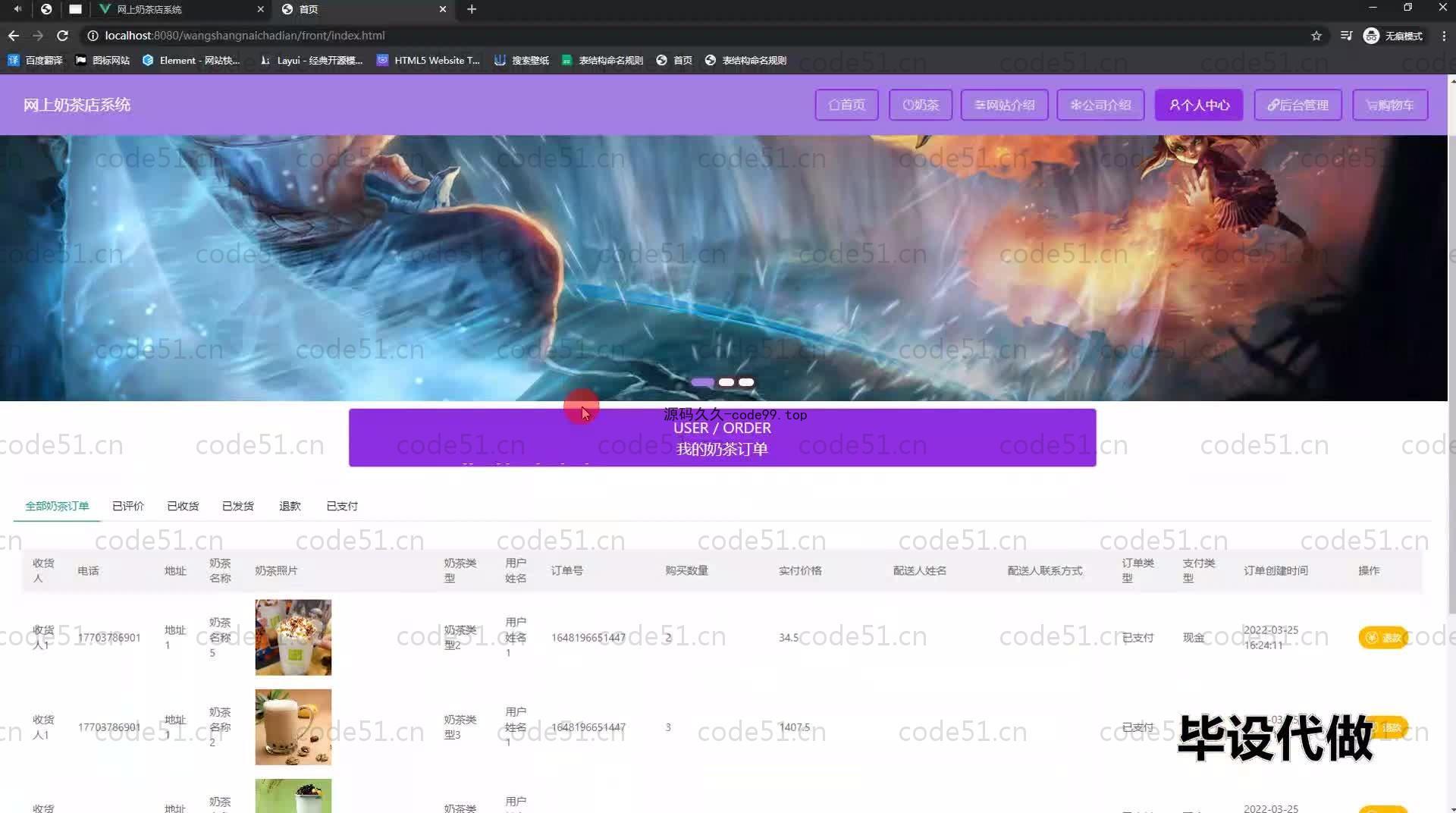This screenshot has width=1456, height=813.
Task: Select the third carousel indicator dot
Action: [746, 382]
